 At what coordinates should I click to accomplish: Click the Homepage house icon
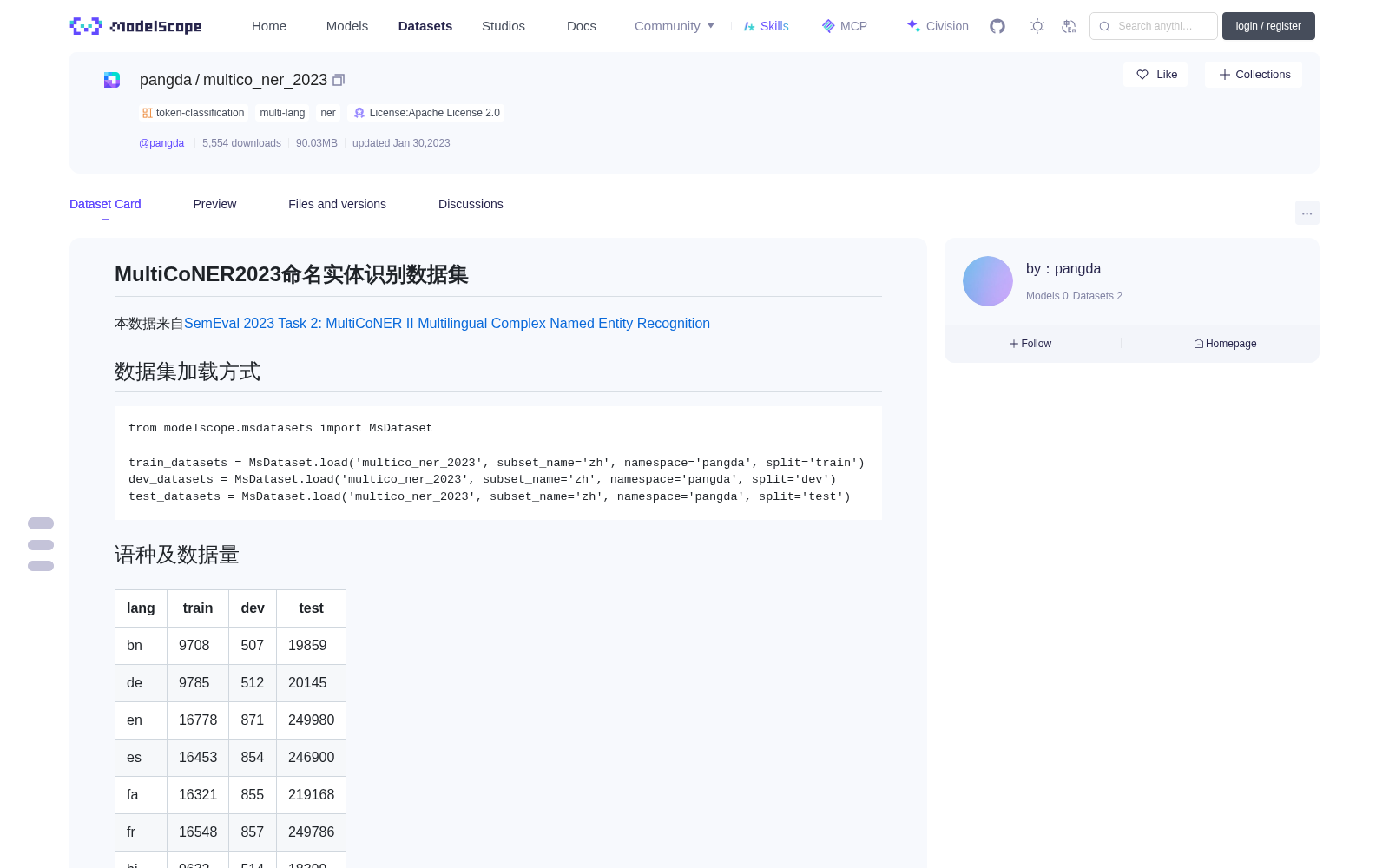pyautogui.click(x=1199, y=344)
